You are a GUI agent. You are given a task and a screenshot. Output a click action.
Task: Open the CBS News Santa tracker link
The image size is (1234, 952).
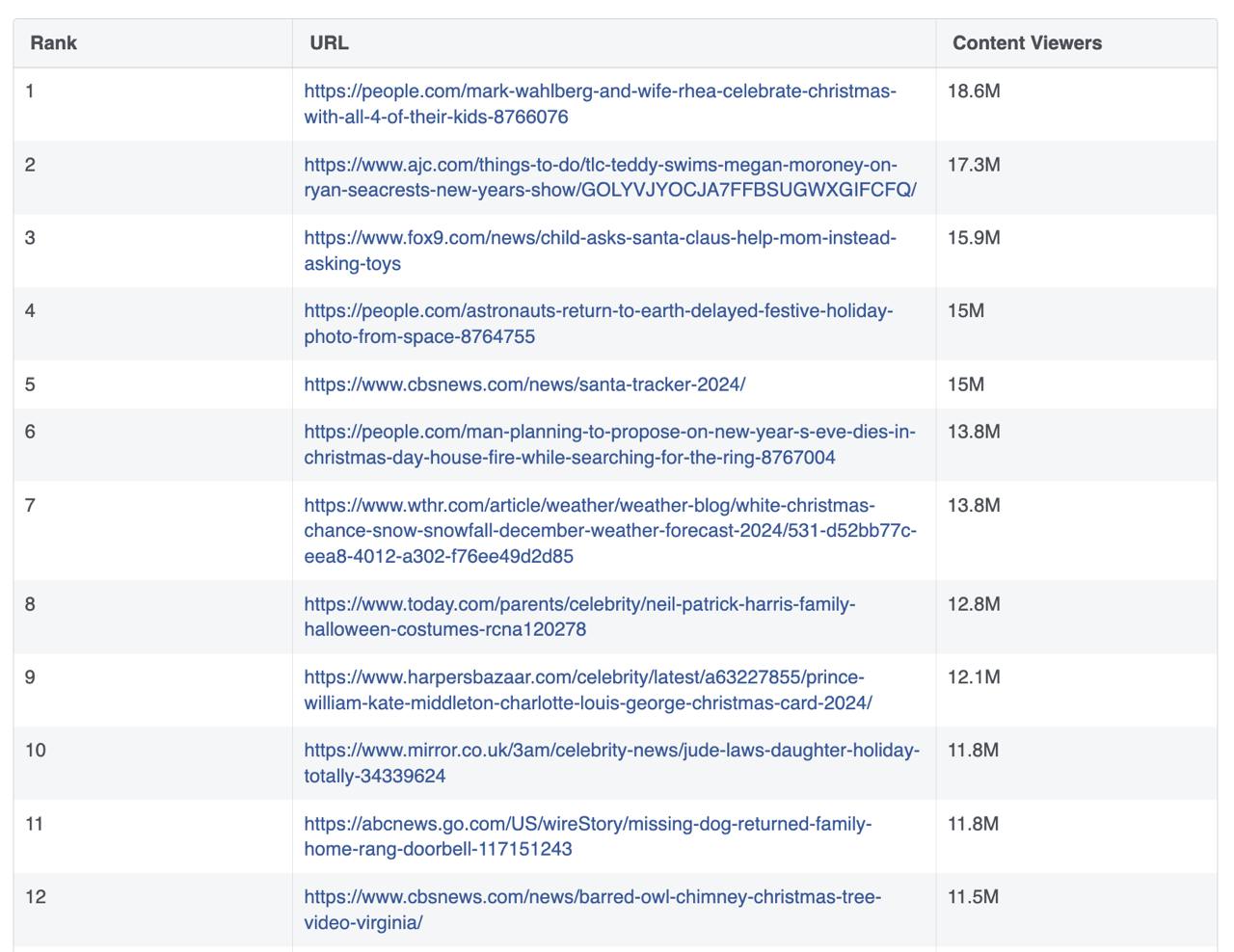tap(524, 384)
